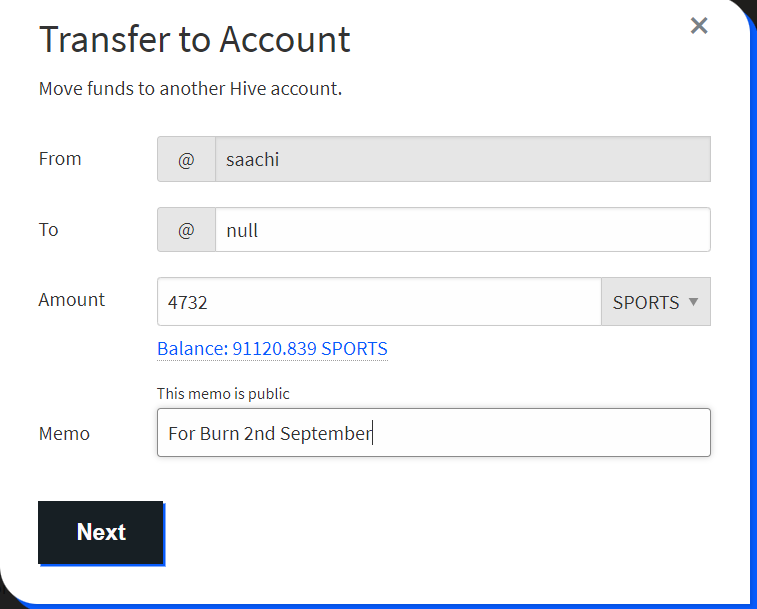
Task: Click the To label
Action: [48, 230]
